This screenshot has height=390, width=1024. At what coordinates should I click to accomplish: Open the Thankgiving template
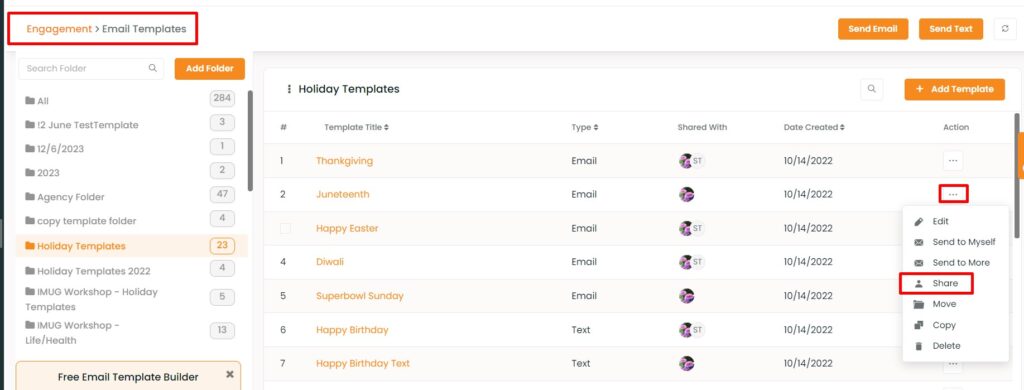344,161
